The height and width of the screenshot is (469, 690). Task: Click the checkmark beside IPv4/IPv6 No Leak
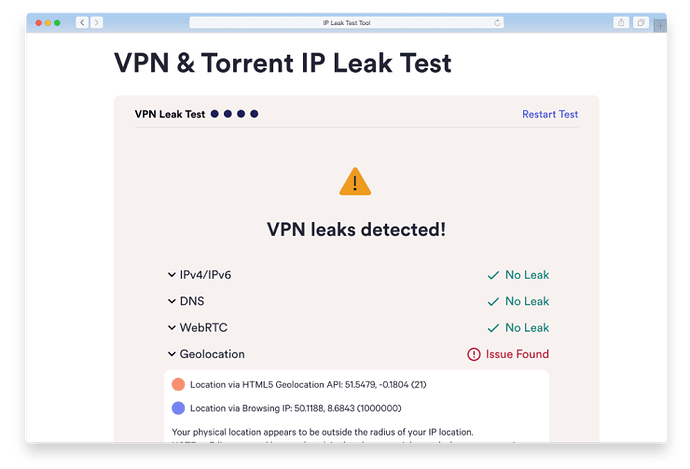pyautogui.click(x=492, y=275)
